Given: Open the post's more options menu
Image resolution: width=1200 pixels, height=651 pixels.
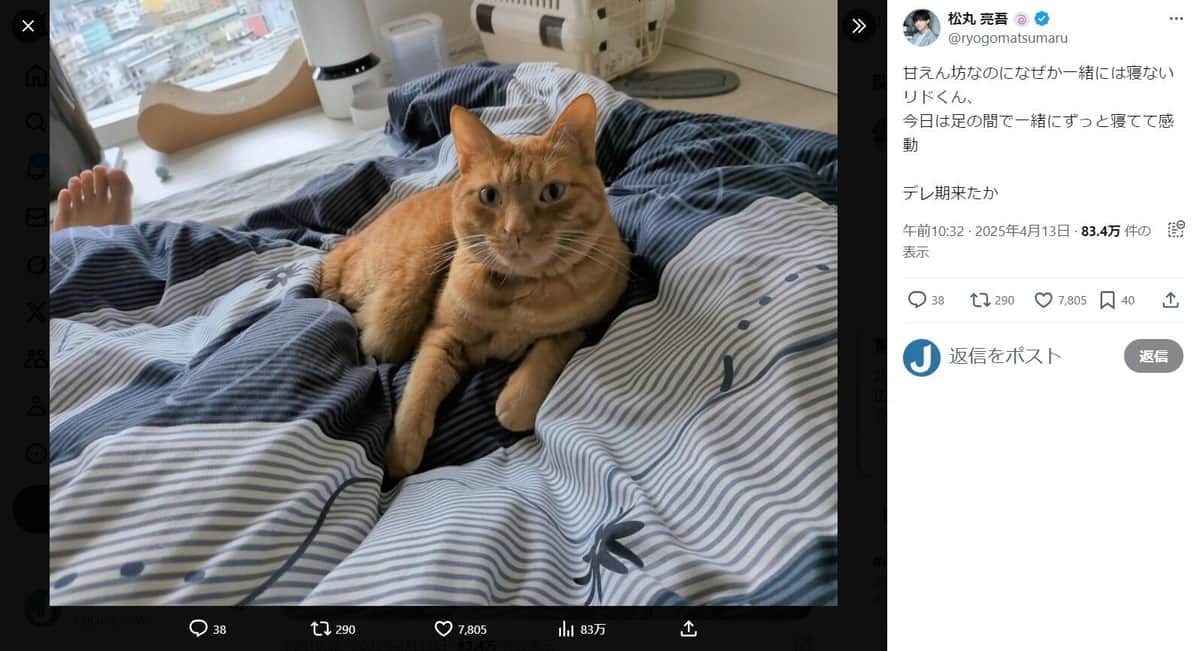Looking at the screenshot, I should (1175, 19).
